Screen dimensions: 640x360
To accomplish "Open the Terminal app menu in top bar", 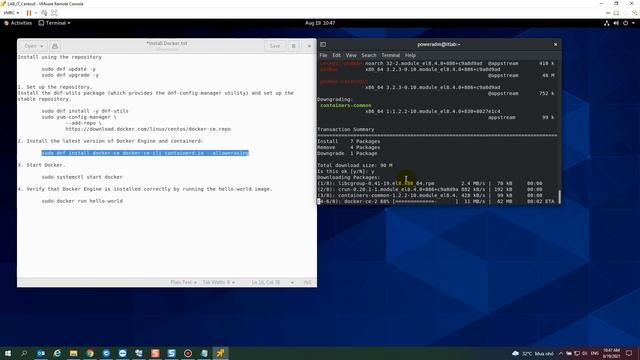I will click(54, 23).
